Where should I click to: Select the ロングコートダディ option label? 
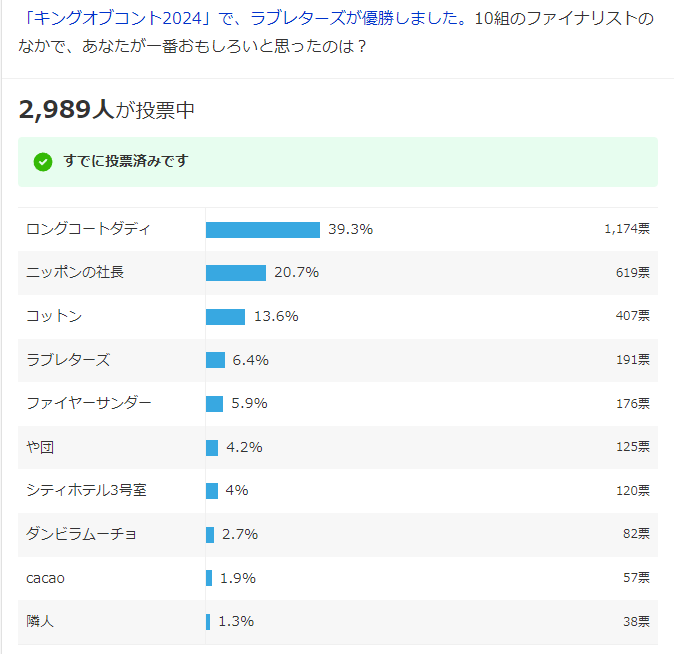[x=89, y=229]
